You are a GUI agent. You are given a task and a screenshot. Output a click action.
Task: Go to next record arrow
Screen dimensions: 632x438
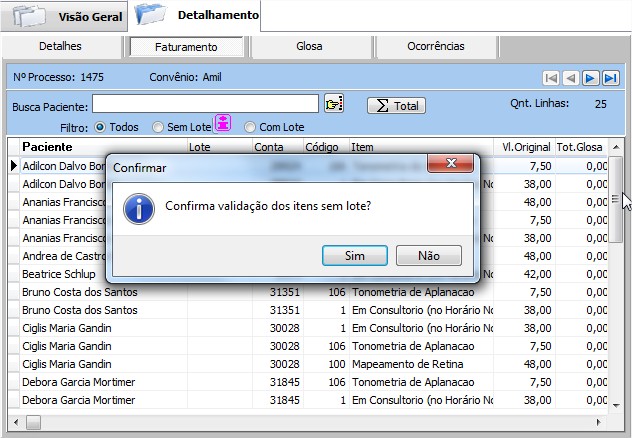(x=590, y=78)
